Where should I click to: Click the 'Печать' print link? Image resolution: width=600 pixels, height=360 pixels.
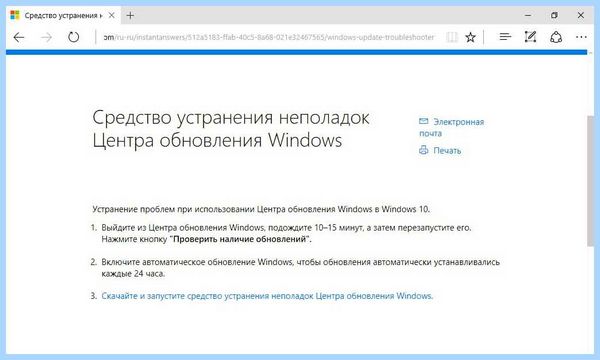tap(447, 151)
